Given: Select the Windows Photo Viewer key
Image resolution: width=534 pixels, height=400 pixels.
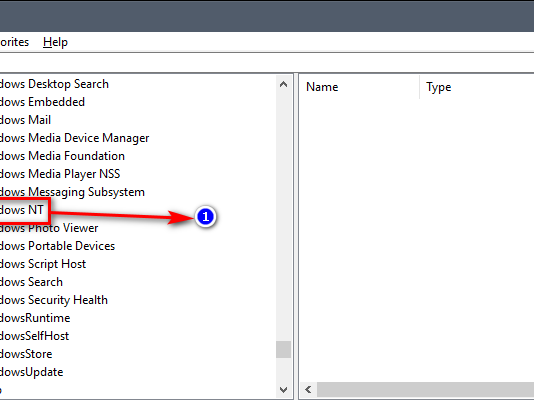Looking at the screenshot, I should click(49, 228).
